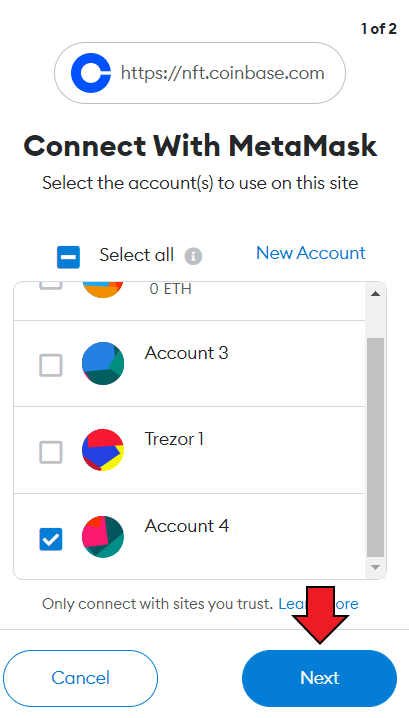Viewport: 409px width, 718px height.
Task: Click the Next button
Action: [x=319, y=678]
